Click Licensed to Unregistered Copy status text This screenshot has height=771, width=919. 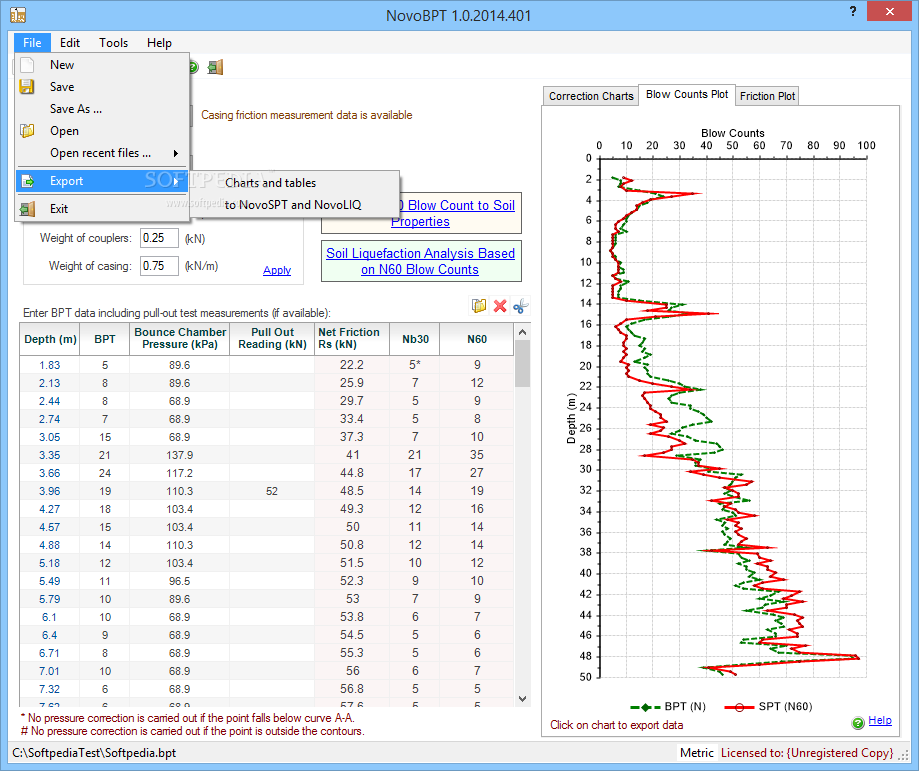point(807,753)
